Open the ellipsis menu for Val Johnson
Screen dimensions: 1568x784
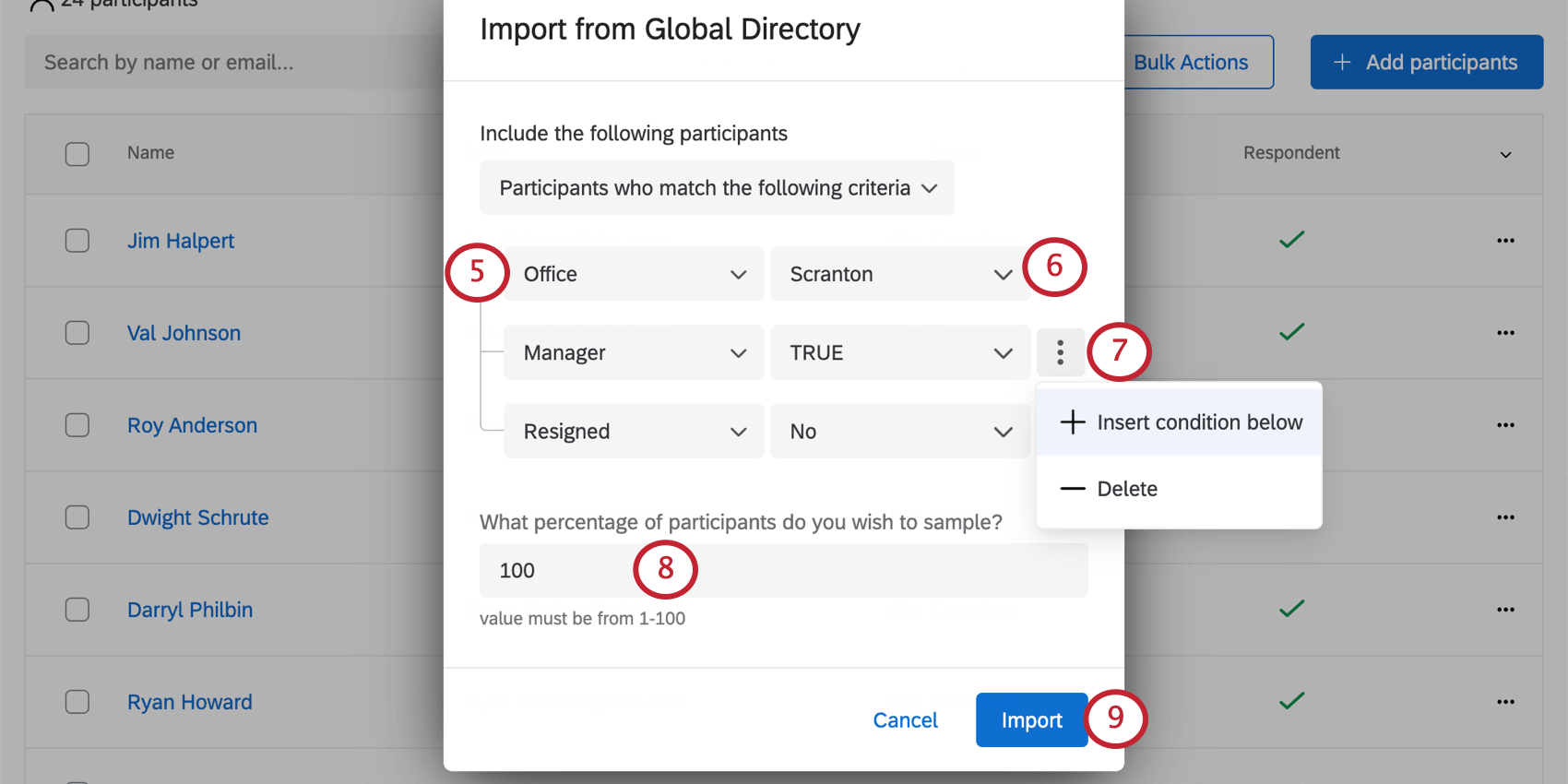[1505, 333]
